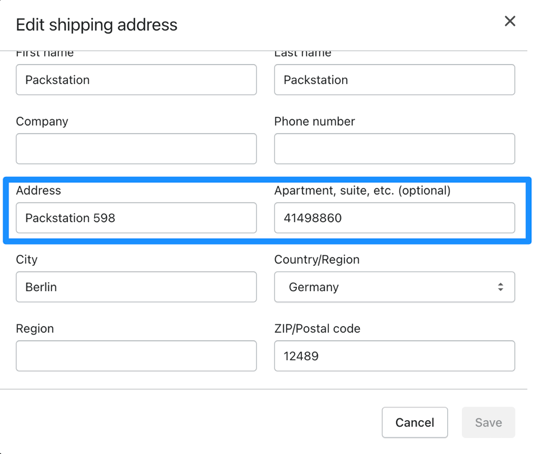The image size is (550, 454).
Task: Click the Region label text
Action: (x=35, y=329)
